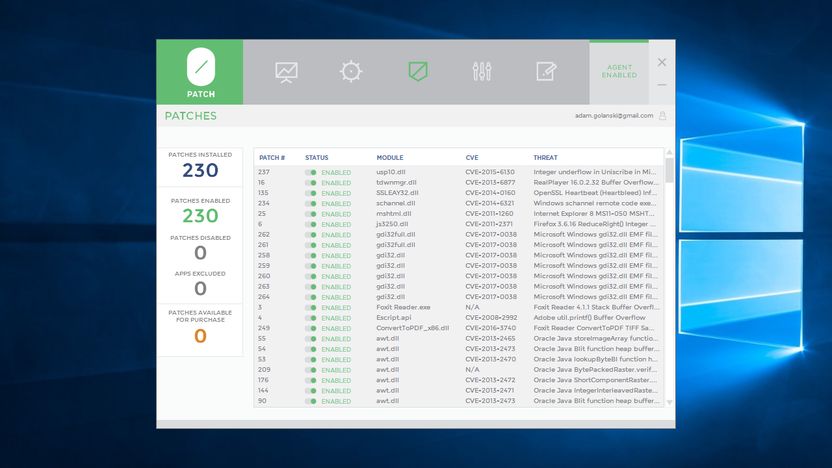Sort by the PATCH # column header

click(272, 158)
